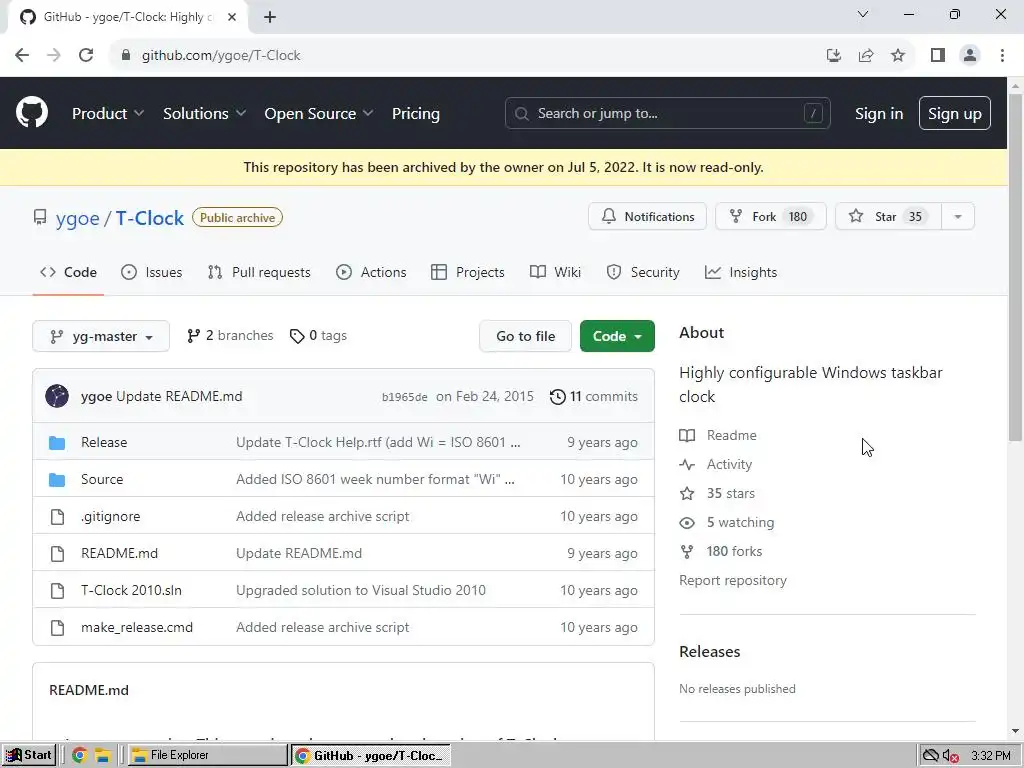Open the yg-master branch selector
The height and width of the screenshot is (768, 1024).
click(101, 336)
